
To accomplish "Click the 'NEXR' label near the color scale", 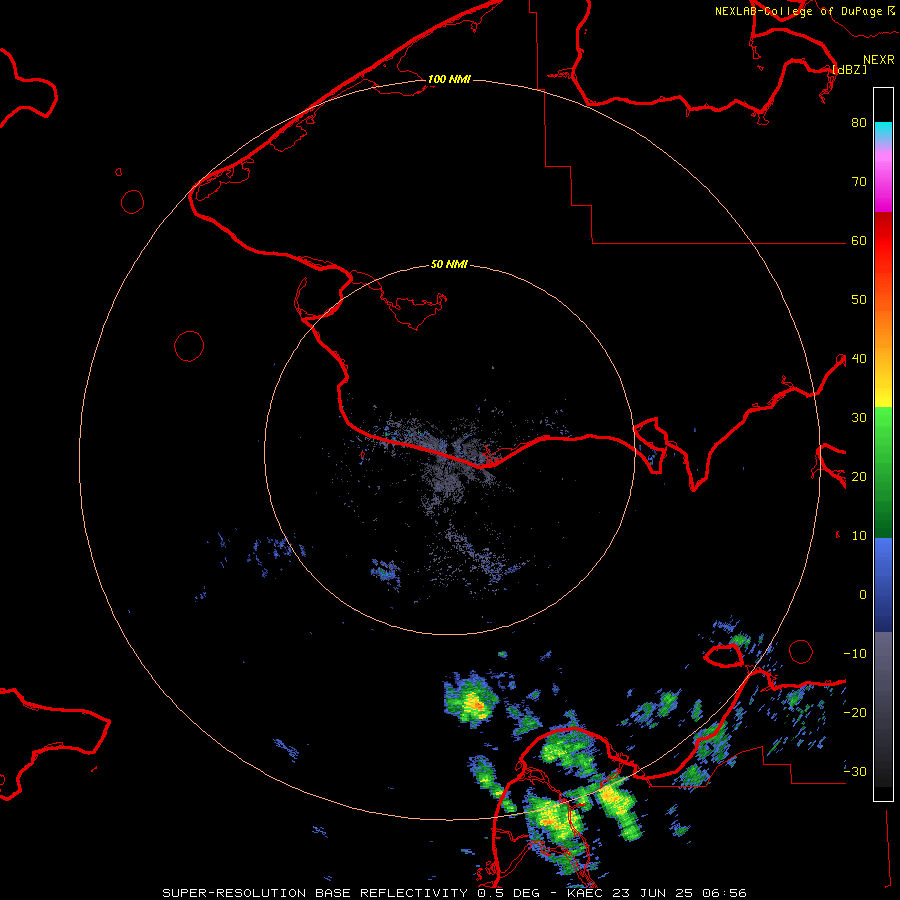I will tap(879, 60).
